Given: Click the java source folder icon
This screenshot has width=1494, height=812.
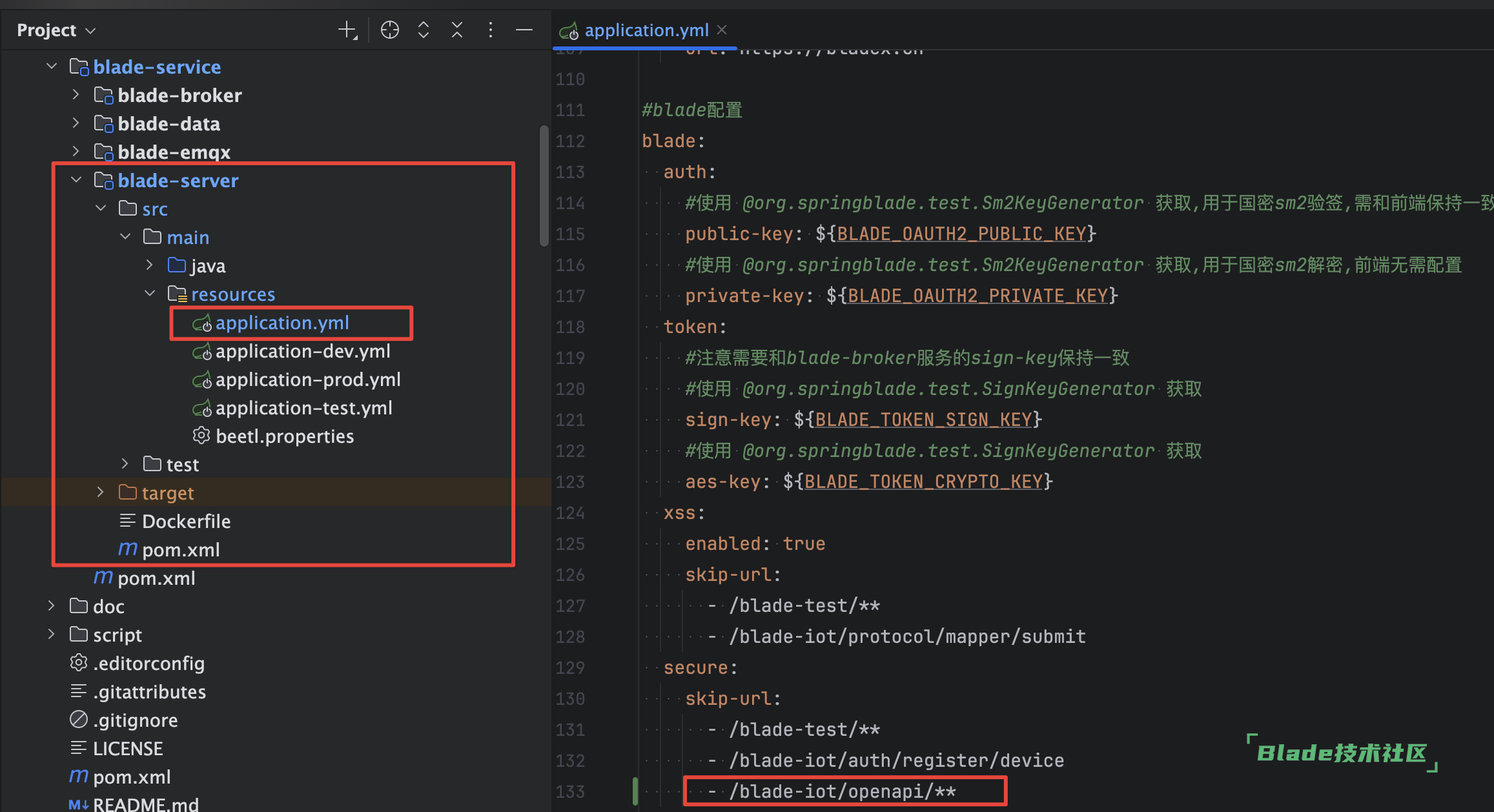Looking at the screenshot, I should pos(176,265).
